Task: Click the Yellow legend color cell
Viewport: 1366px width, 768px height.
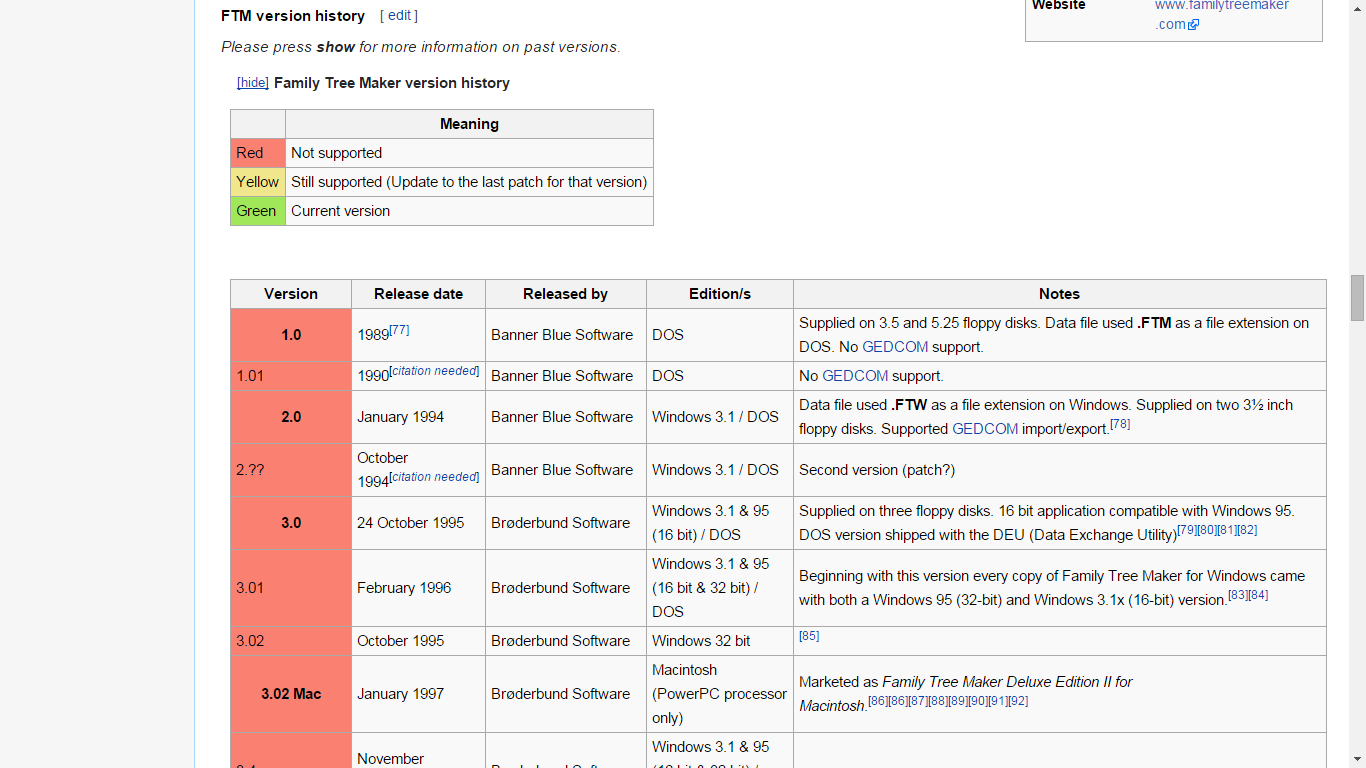Action: pyautogui.click(x=258, y=182)
